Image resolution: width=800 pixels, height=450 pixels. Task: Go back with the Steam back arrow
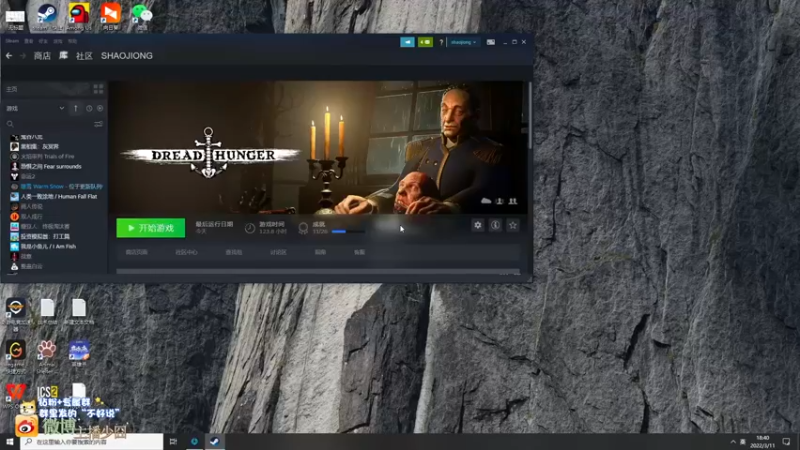click(9, 56)
